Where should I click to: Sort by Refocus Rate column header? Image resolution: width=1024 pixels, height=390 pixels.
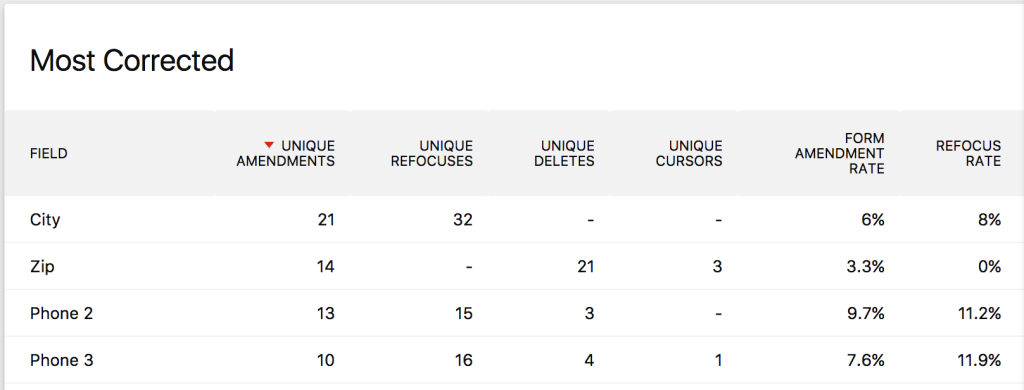pos(968,153)
